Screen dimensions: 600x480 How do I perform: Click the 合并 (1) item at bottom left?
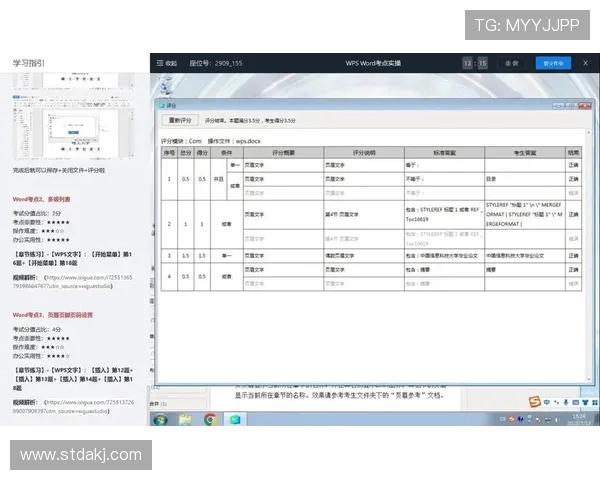[x=158, y=404]
